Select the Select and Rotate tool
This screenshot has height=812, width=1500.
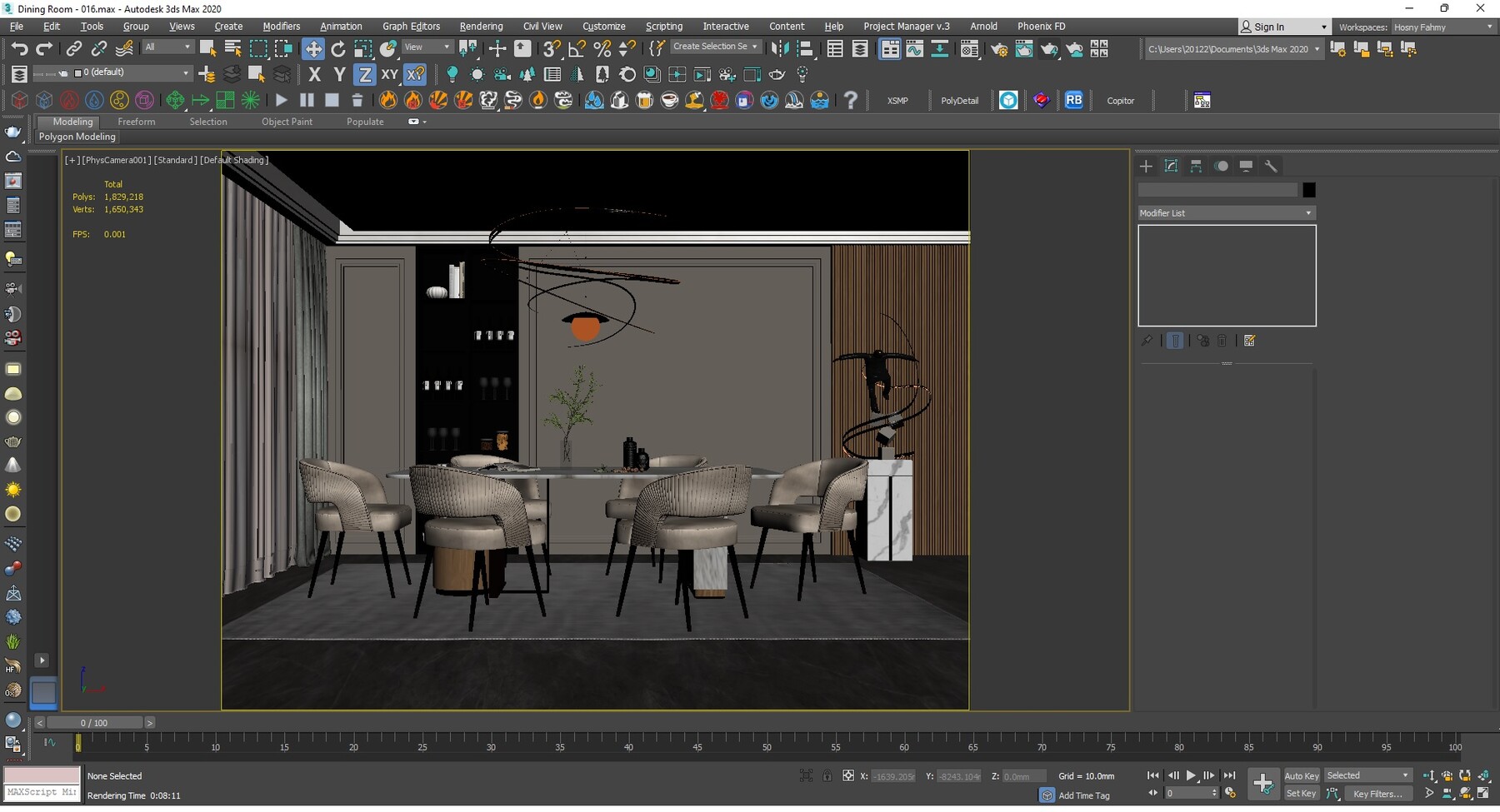click(338, 48)
